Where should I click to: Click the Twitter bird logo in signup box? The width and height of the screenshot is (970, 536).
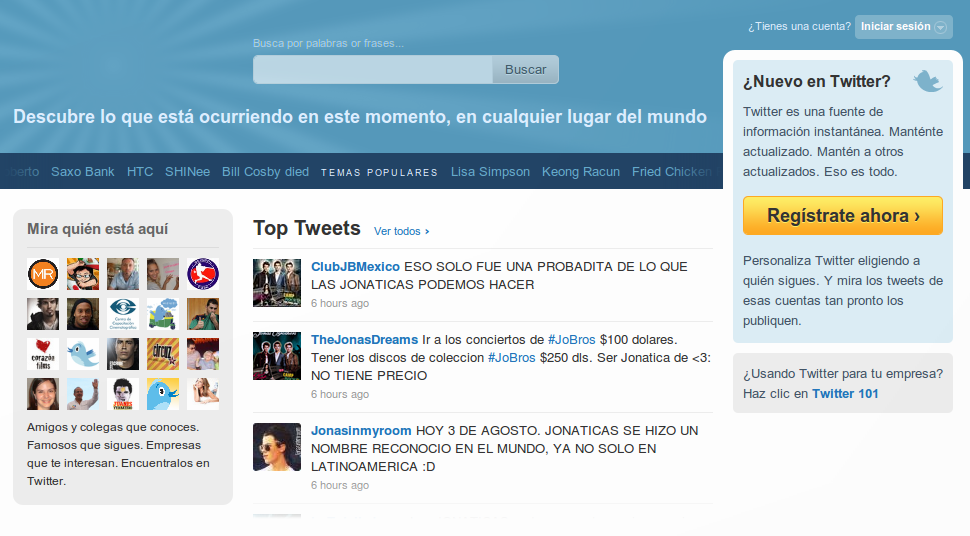point(927,81)
